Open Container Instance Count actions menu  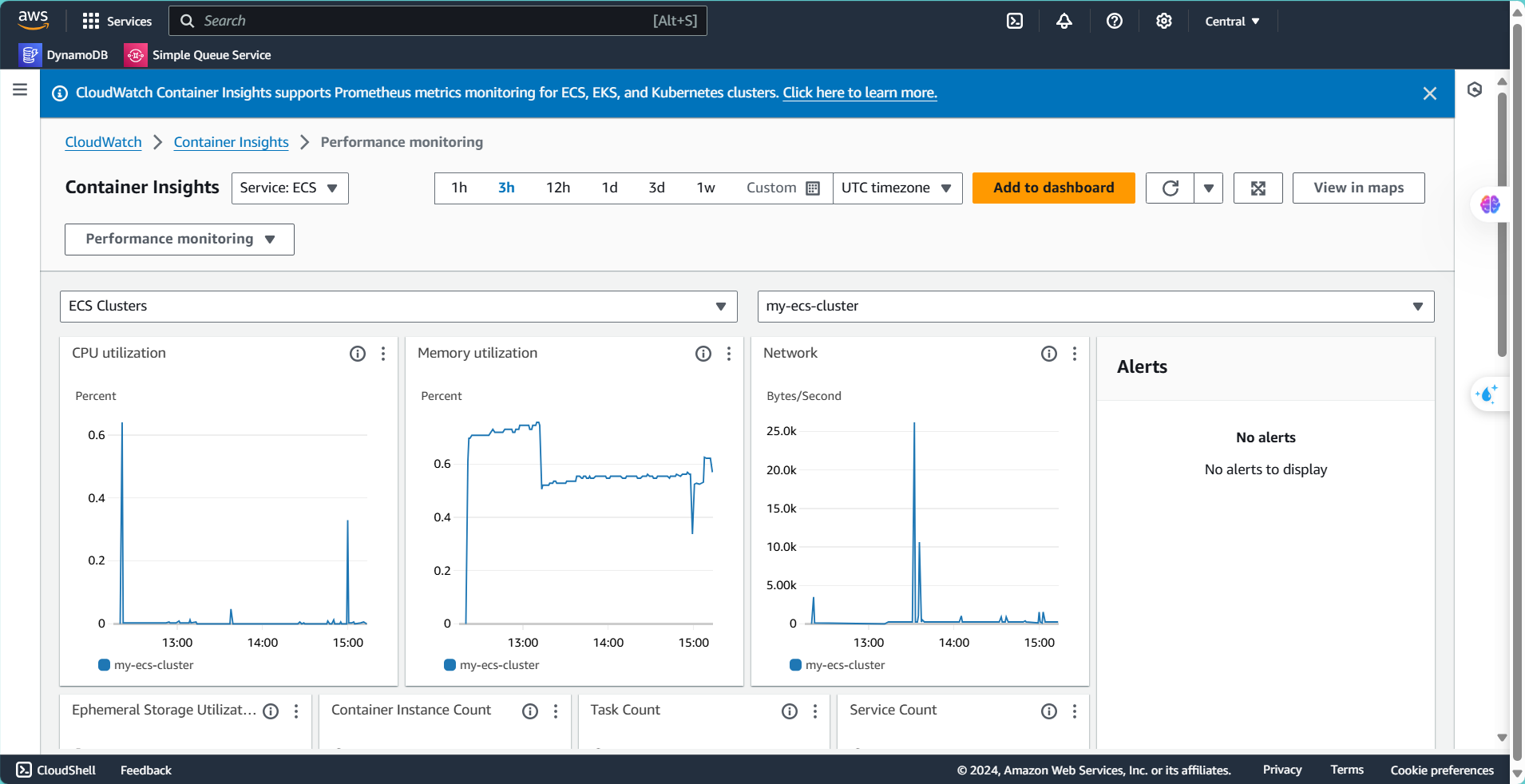pos(556,711)
